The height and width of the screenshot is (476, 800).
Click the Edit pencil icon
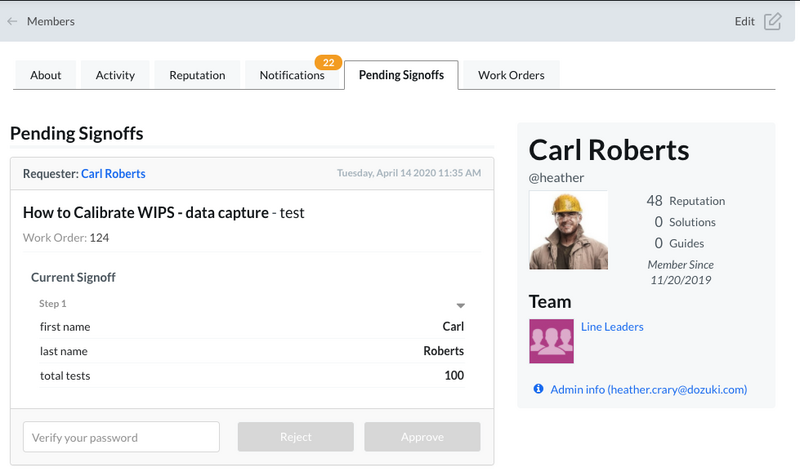772,21
